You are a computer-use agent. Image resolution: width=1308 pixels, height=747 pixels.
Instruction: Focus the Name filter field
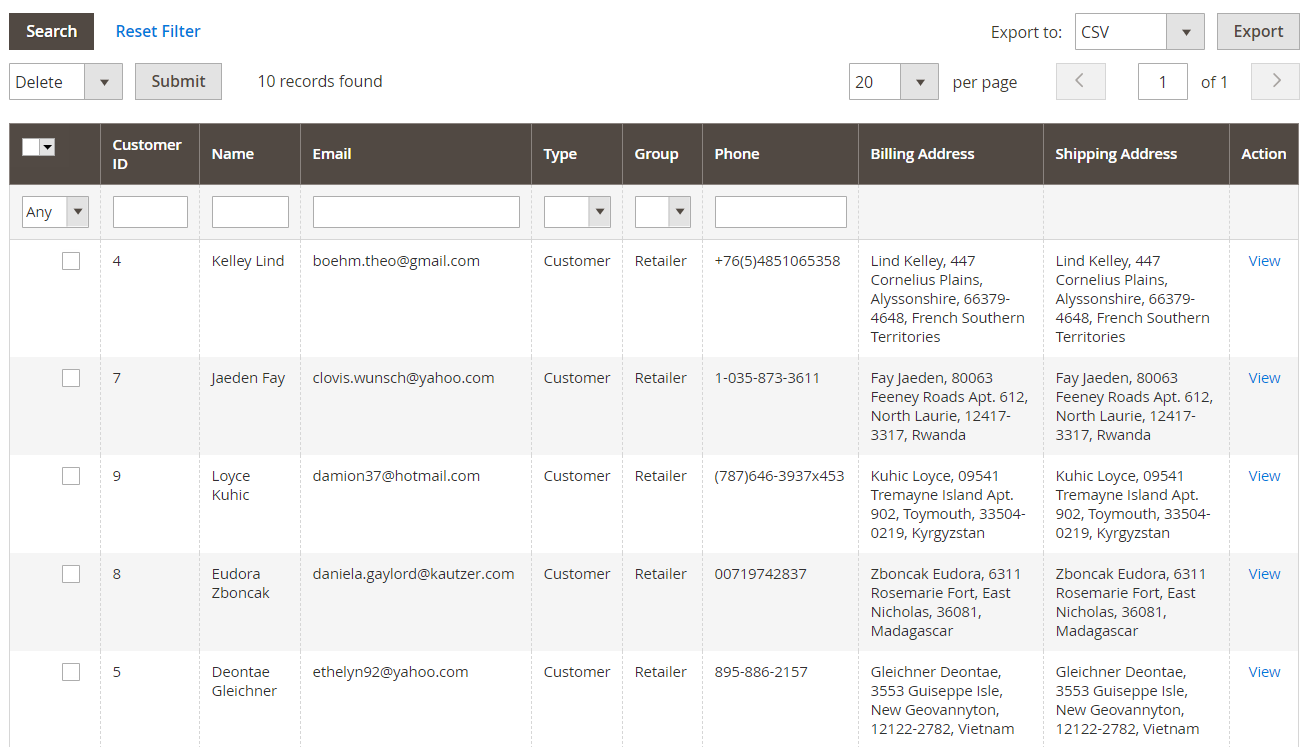[x=250, y=212]
